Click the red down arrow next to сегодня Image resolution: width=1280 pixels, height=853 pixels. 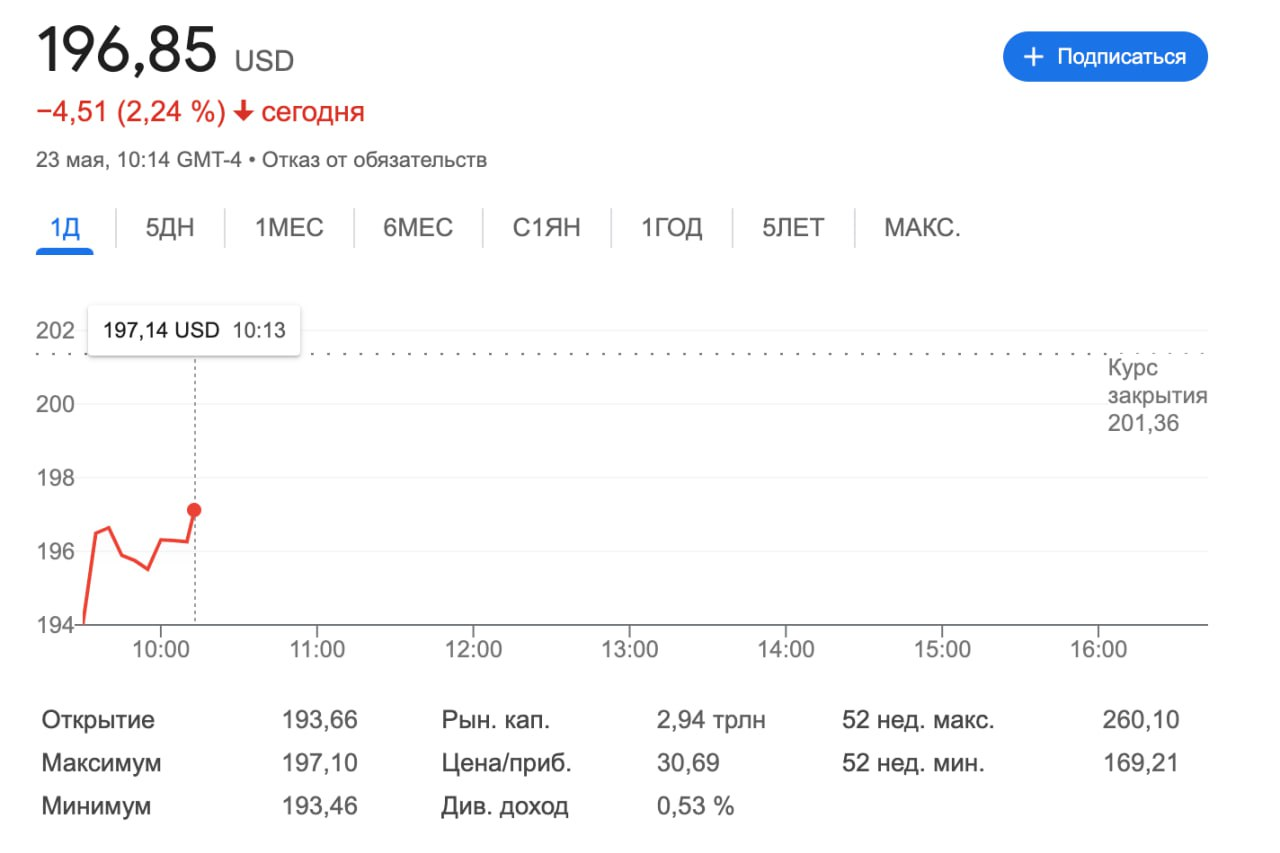coord(242,112)
